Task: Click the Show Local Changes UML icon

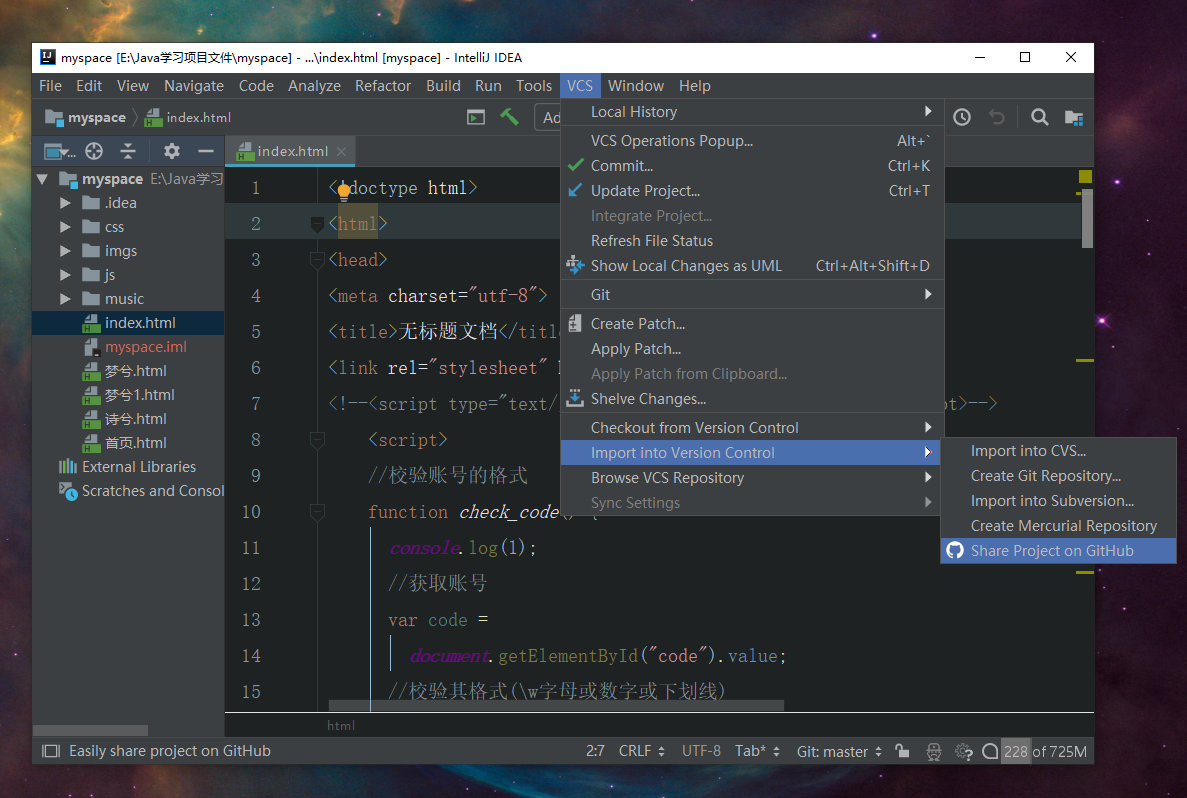Action: (575, 265)
